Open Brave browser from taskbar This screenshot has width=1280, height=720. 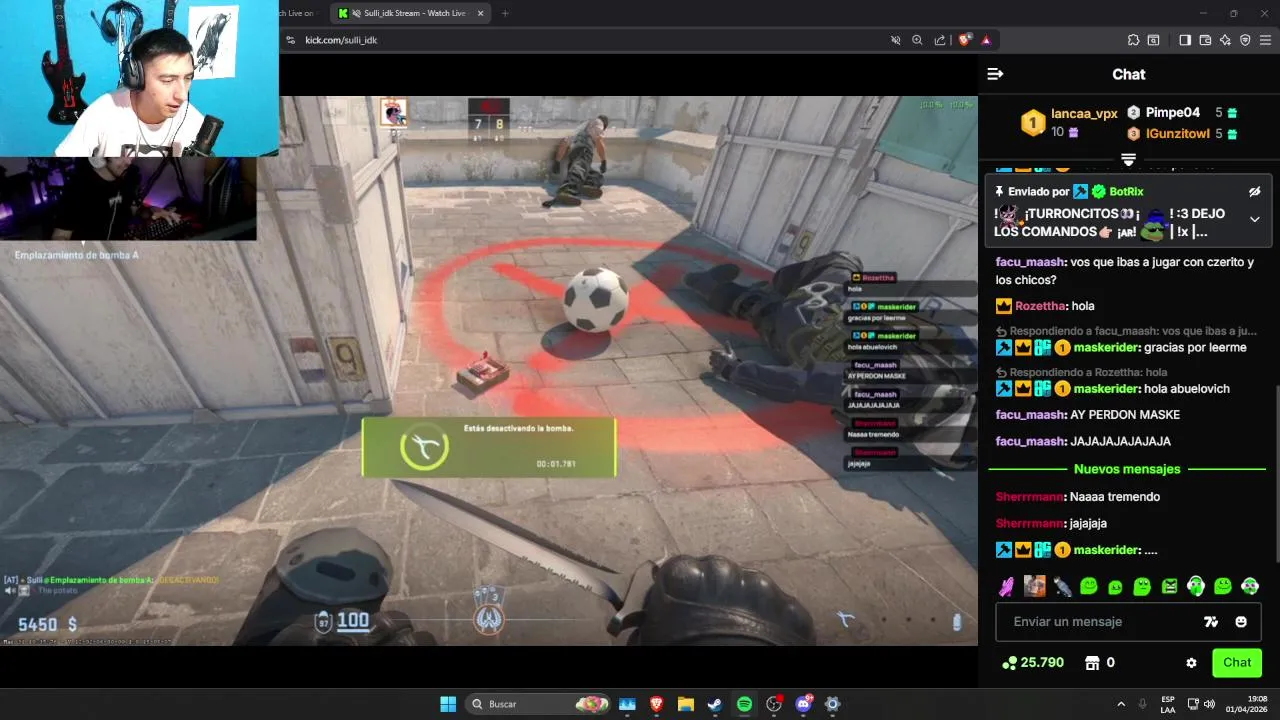pyautogui.click(x=657, y=704)
